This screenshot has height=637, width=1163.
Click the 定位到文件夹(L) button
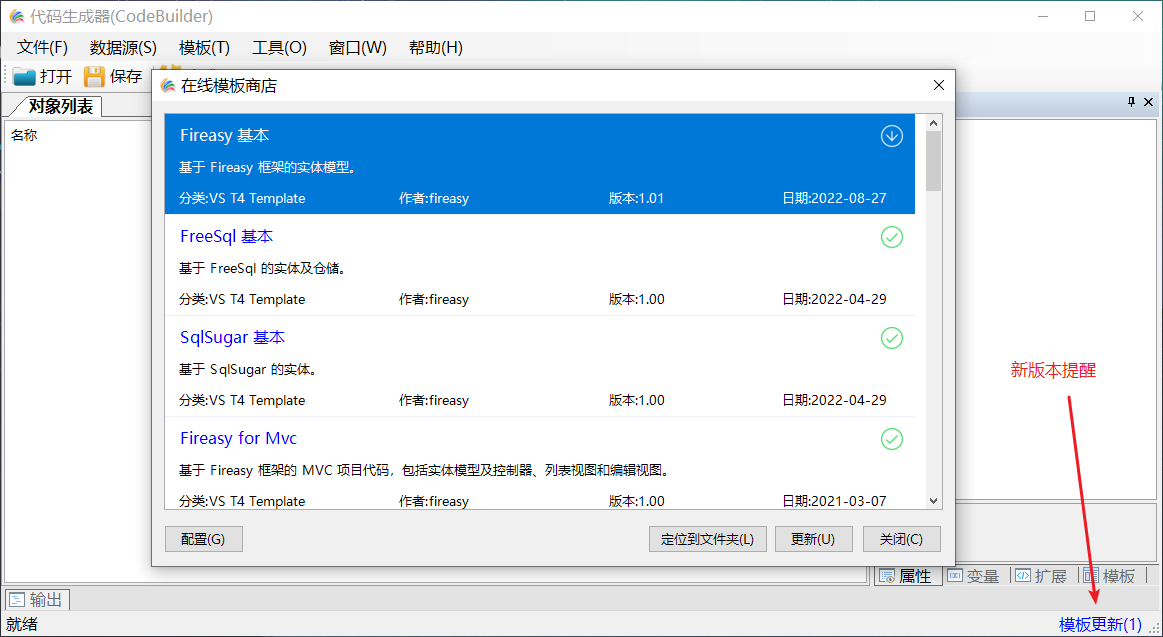708,539
